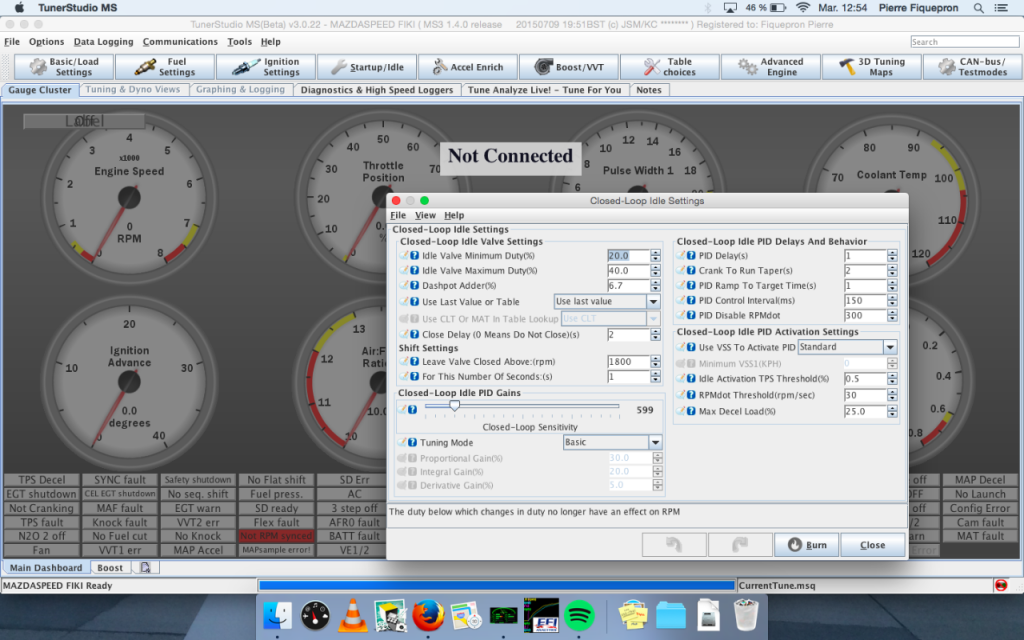The image size is (1024, 640).
Task: Select the Boost dashboard tab
Action: [110, 568]
